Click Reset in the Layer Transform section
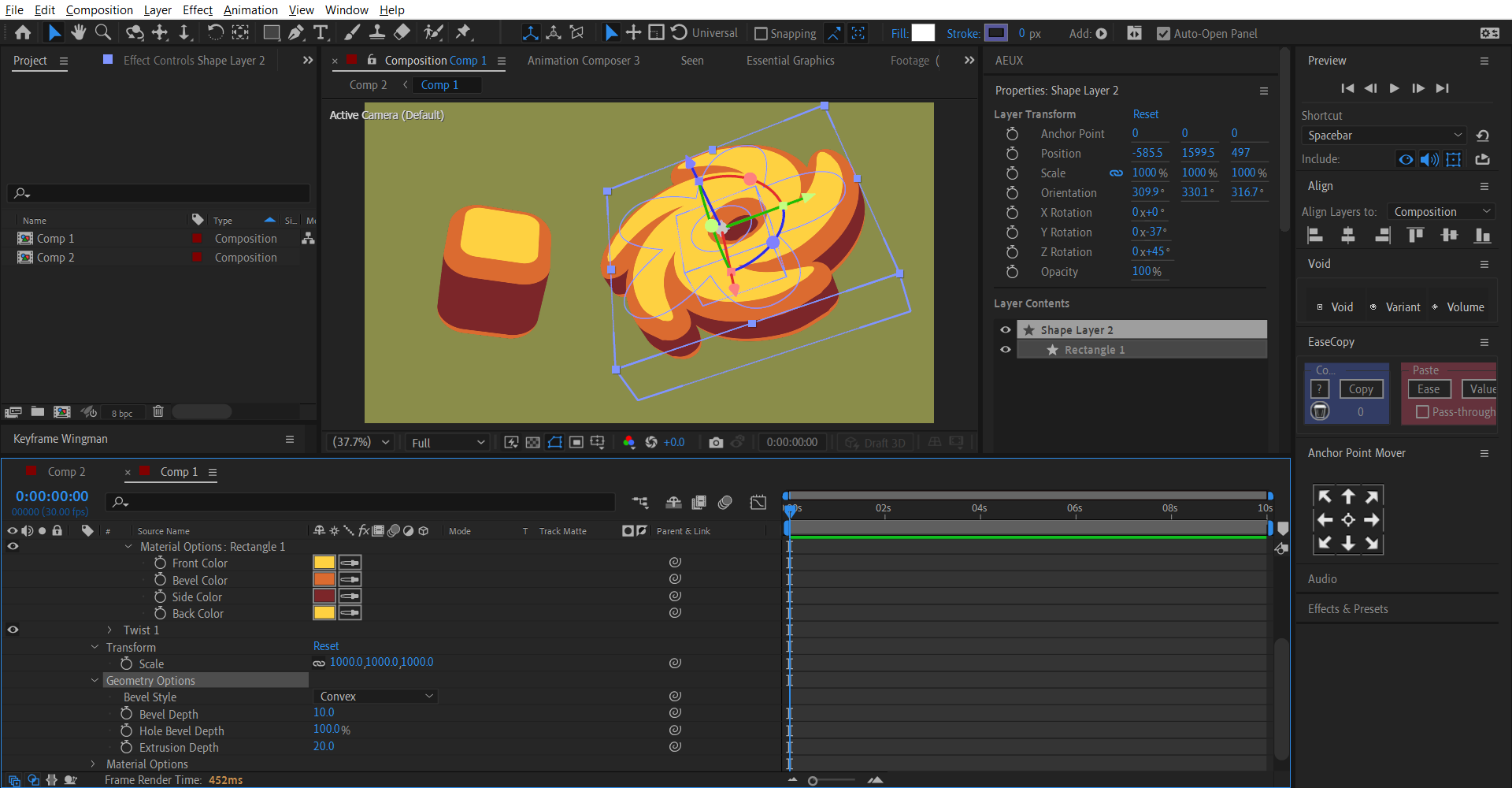1512x788 pixels. [x=1145, y=114]
